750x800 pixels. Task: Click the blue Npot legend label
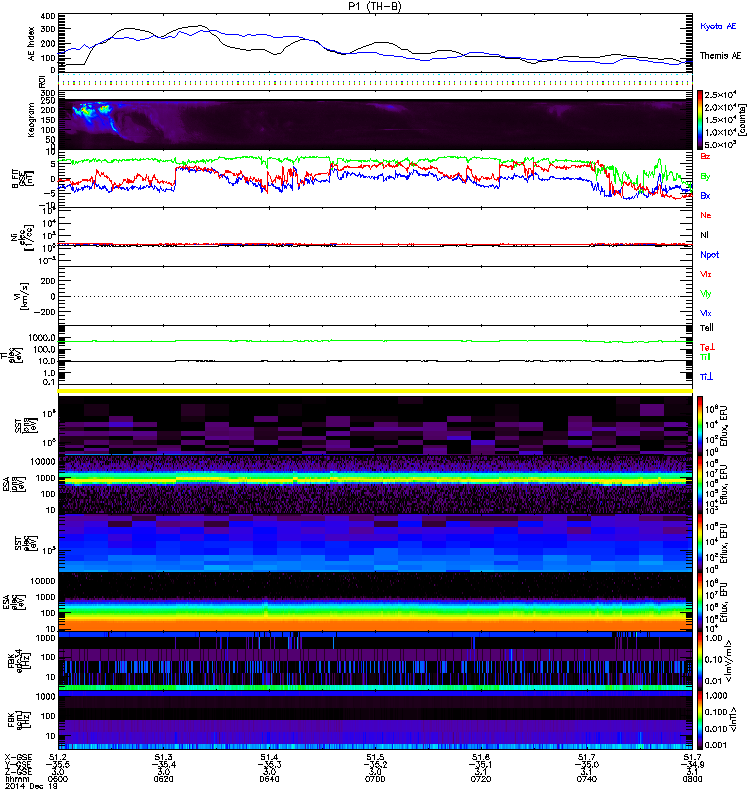(x=710, y=255)
